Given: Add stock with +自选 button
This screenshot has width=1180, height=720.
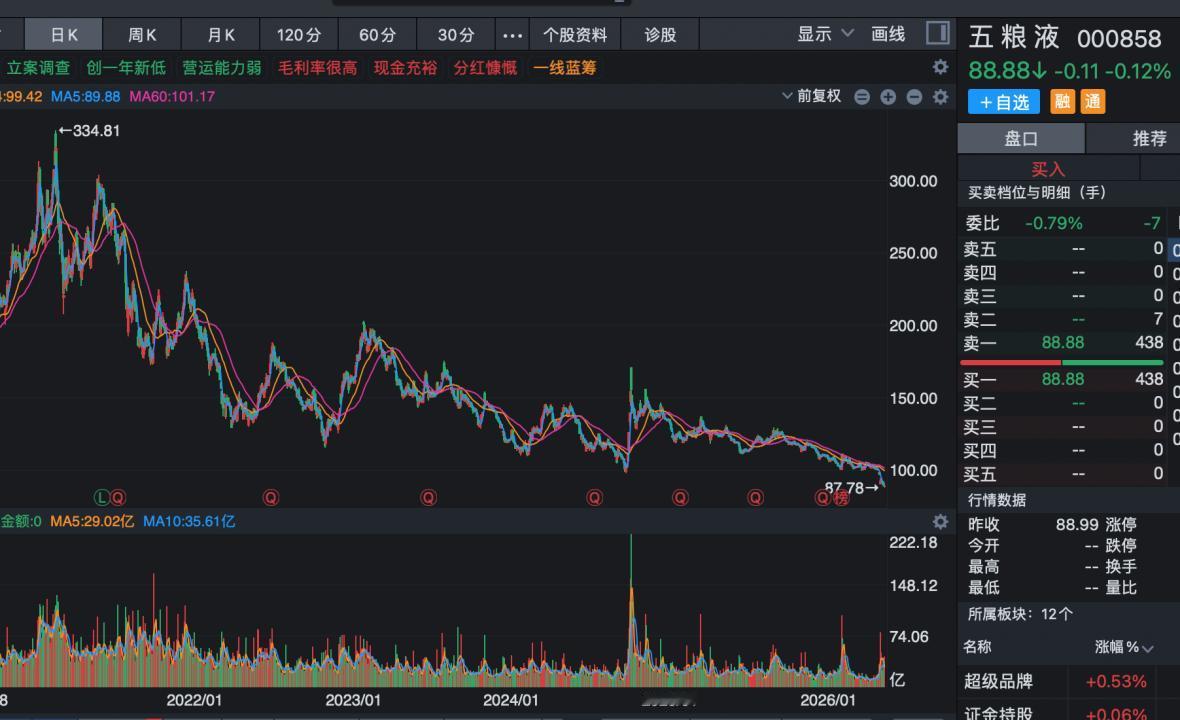Looking at the screenshot, I should pyautogui.click(x=1004, y=102).
